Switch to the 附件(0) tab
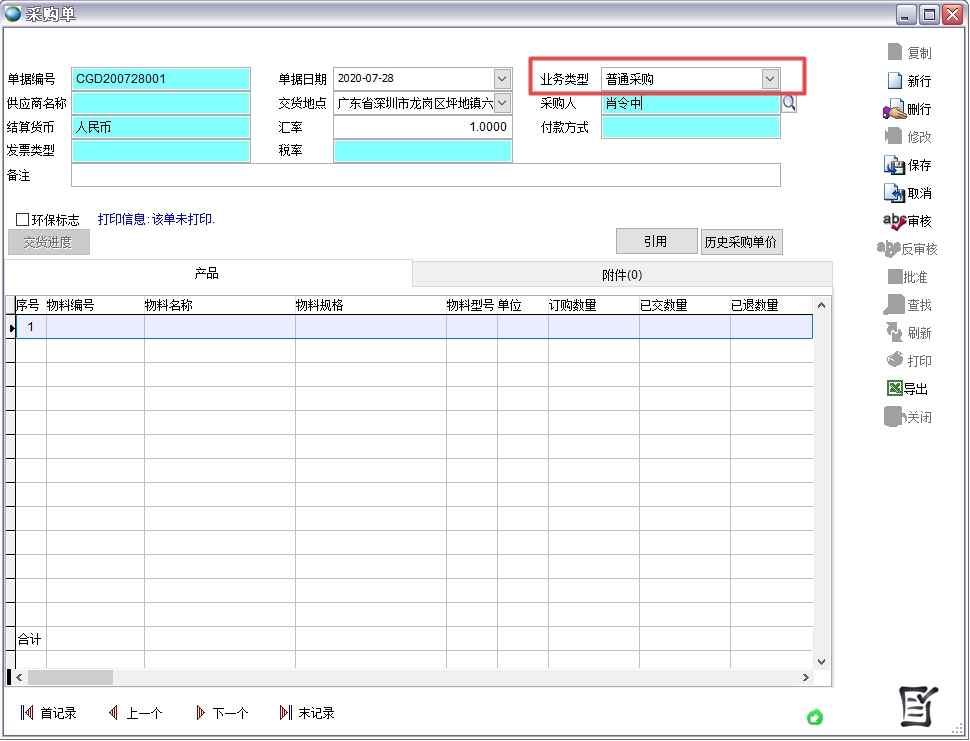The width and height of the screenshot is (970, 741). pyautogui.click(x=622, y=274)
